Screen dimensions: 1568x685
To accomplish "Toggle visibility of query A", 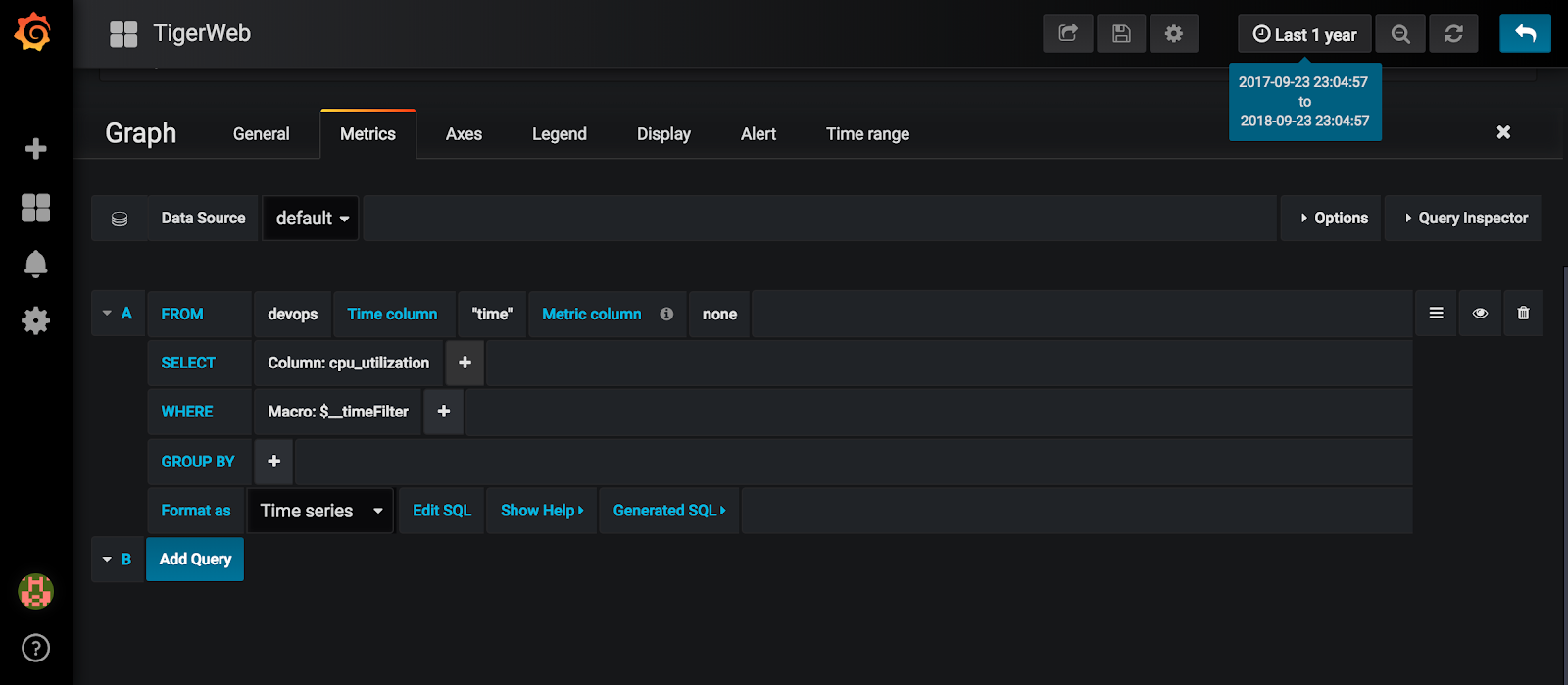I will [x=1480, y=314].
